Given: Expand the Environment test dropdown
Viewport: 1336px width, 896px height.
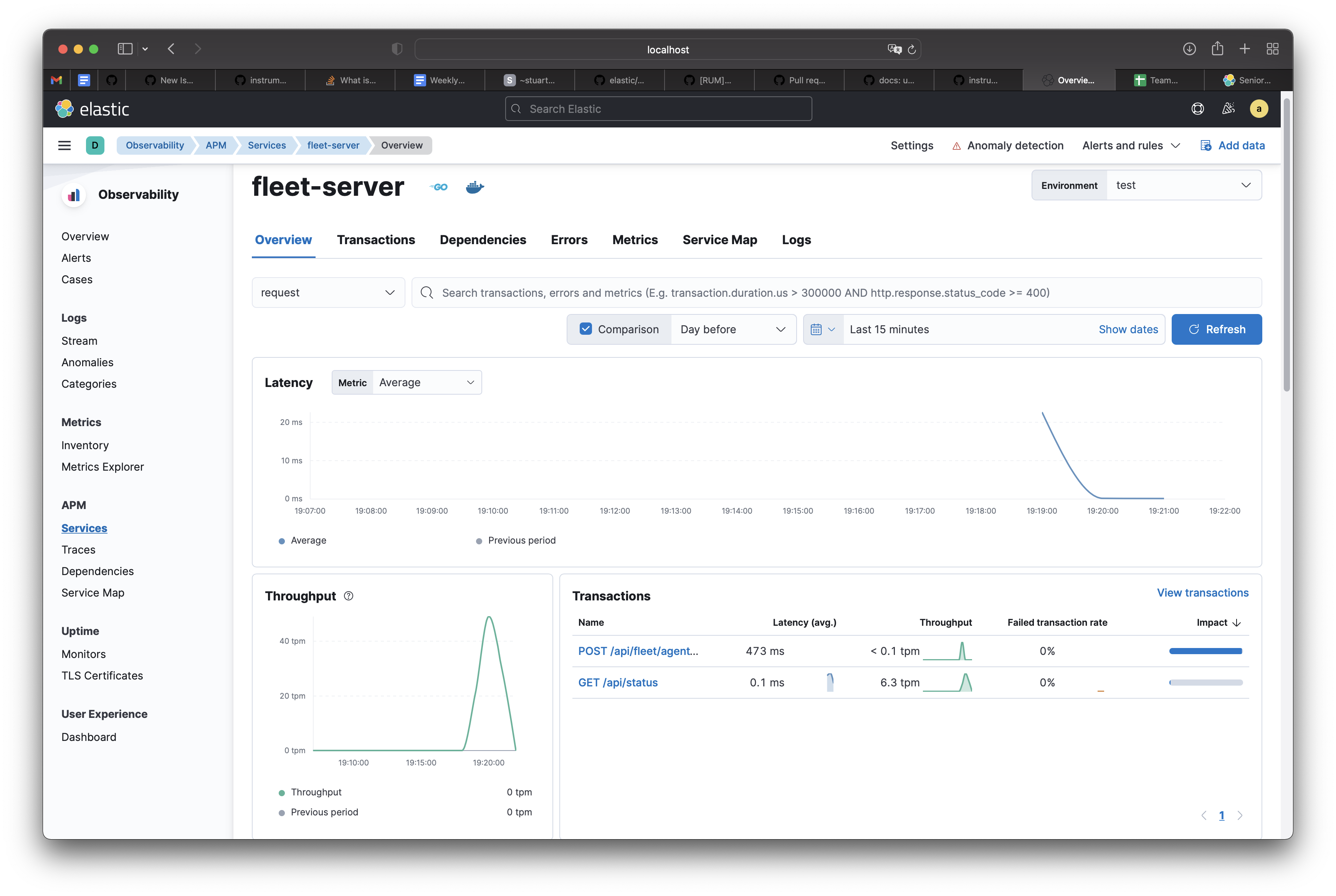Looking at the screenshot, I should coord(1184,185).
